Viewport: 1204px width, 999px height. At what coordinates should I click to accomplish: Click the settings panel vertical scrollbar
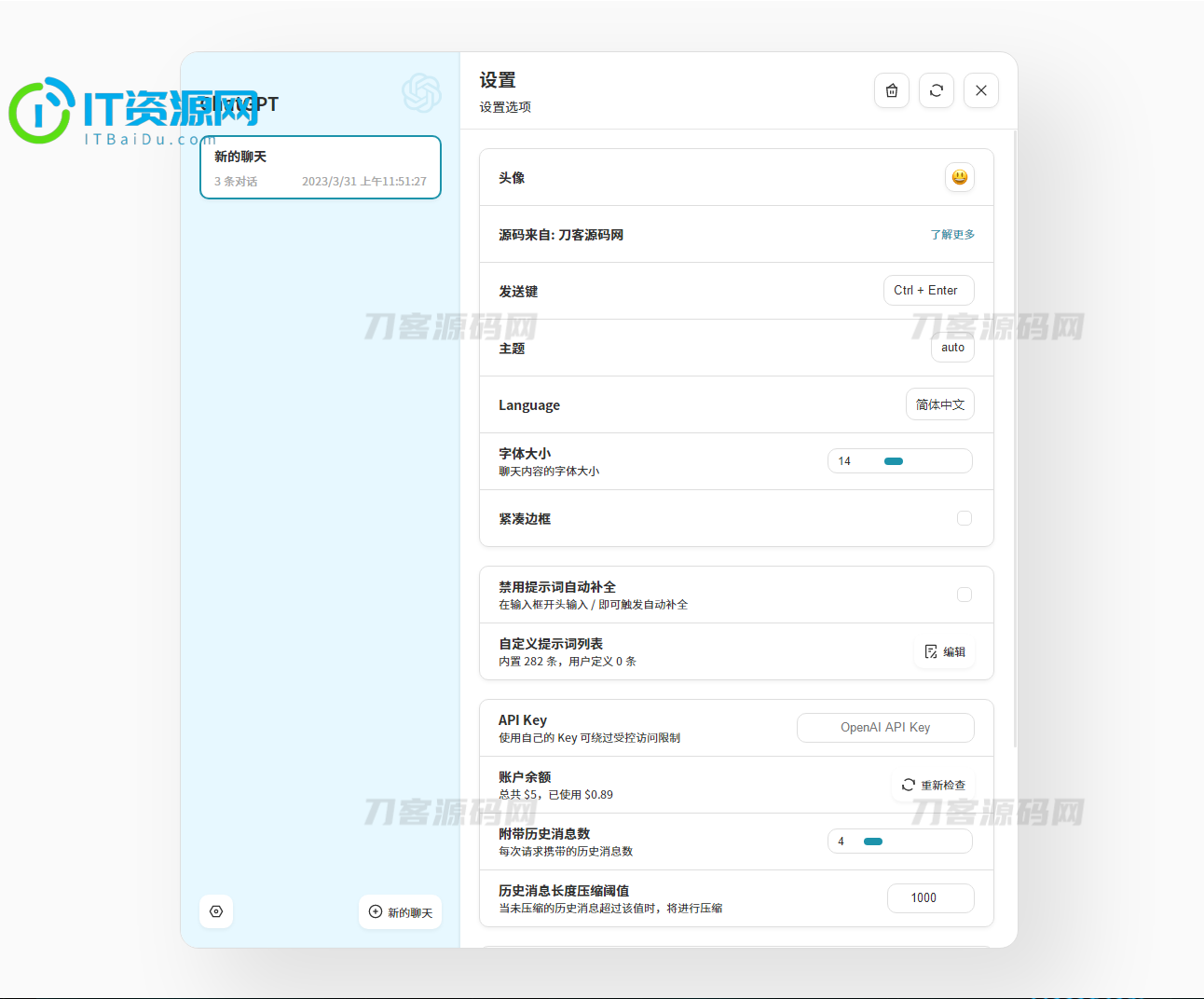(x=1014, y=438)
